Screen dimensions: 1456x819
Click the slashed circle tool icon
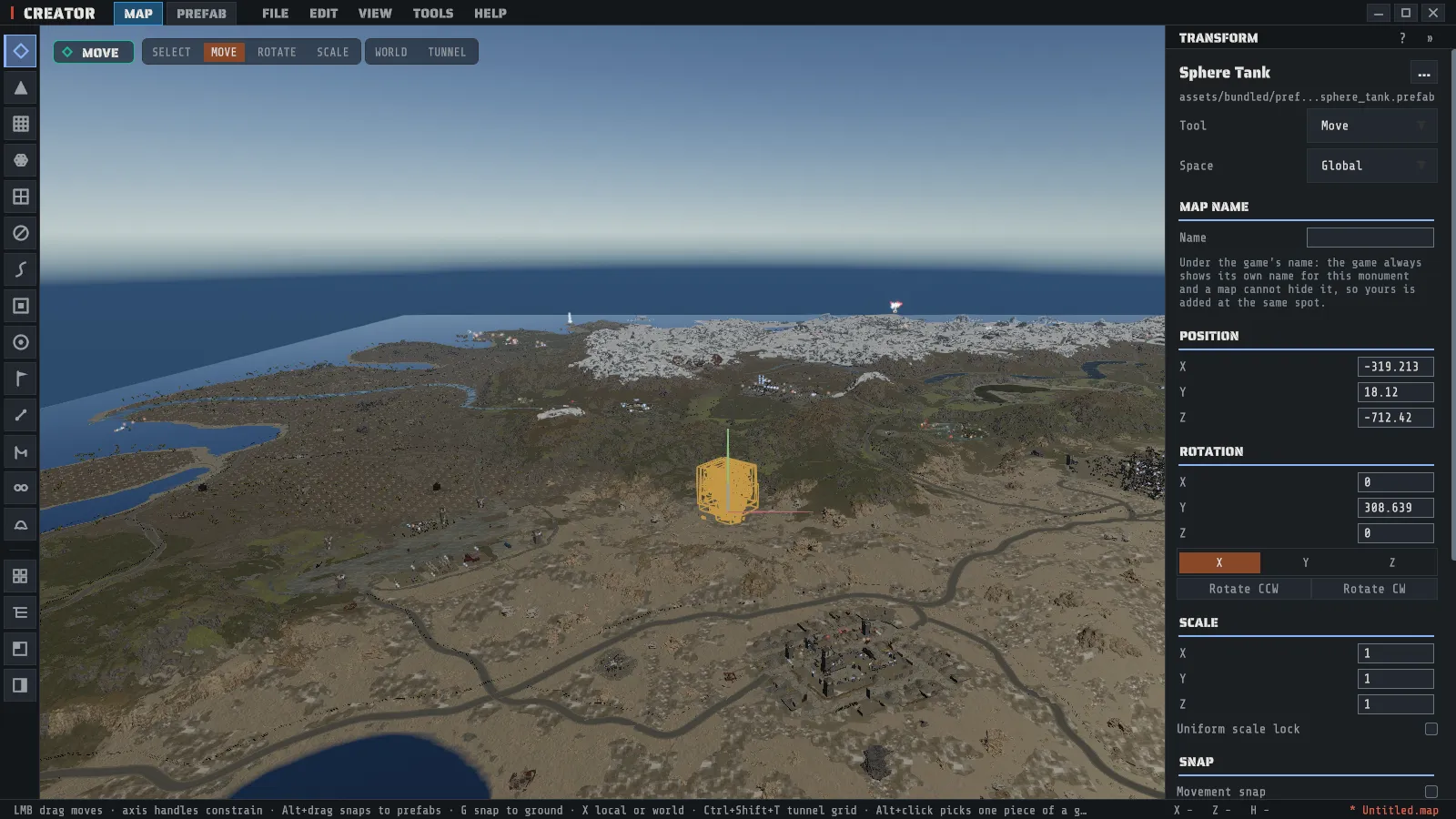pyautogui.click(x=20, y=233)
